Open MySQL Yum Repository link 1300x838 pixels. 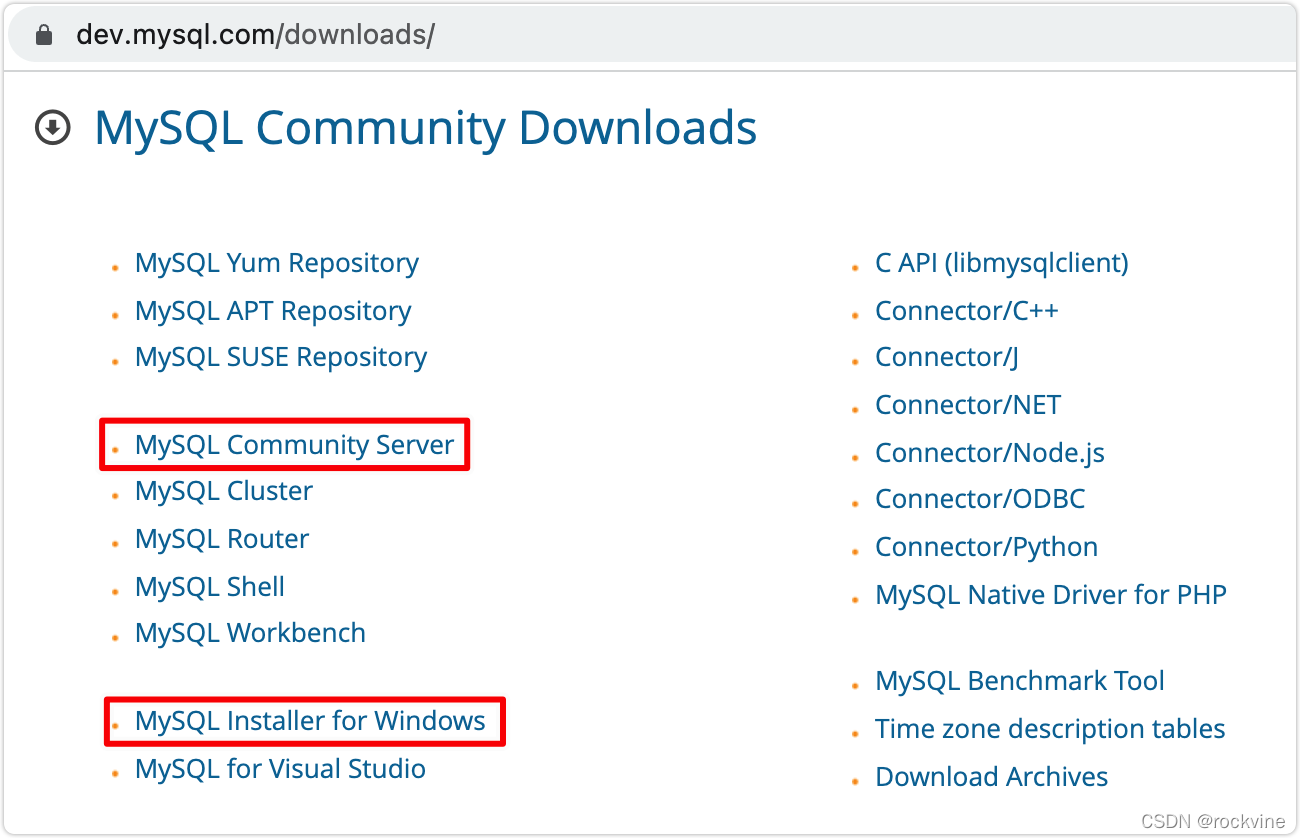click(277, 263)
